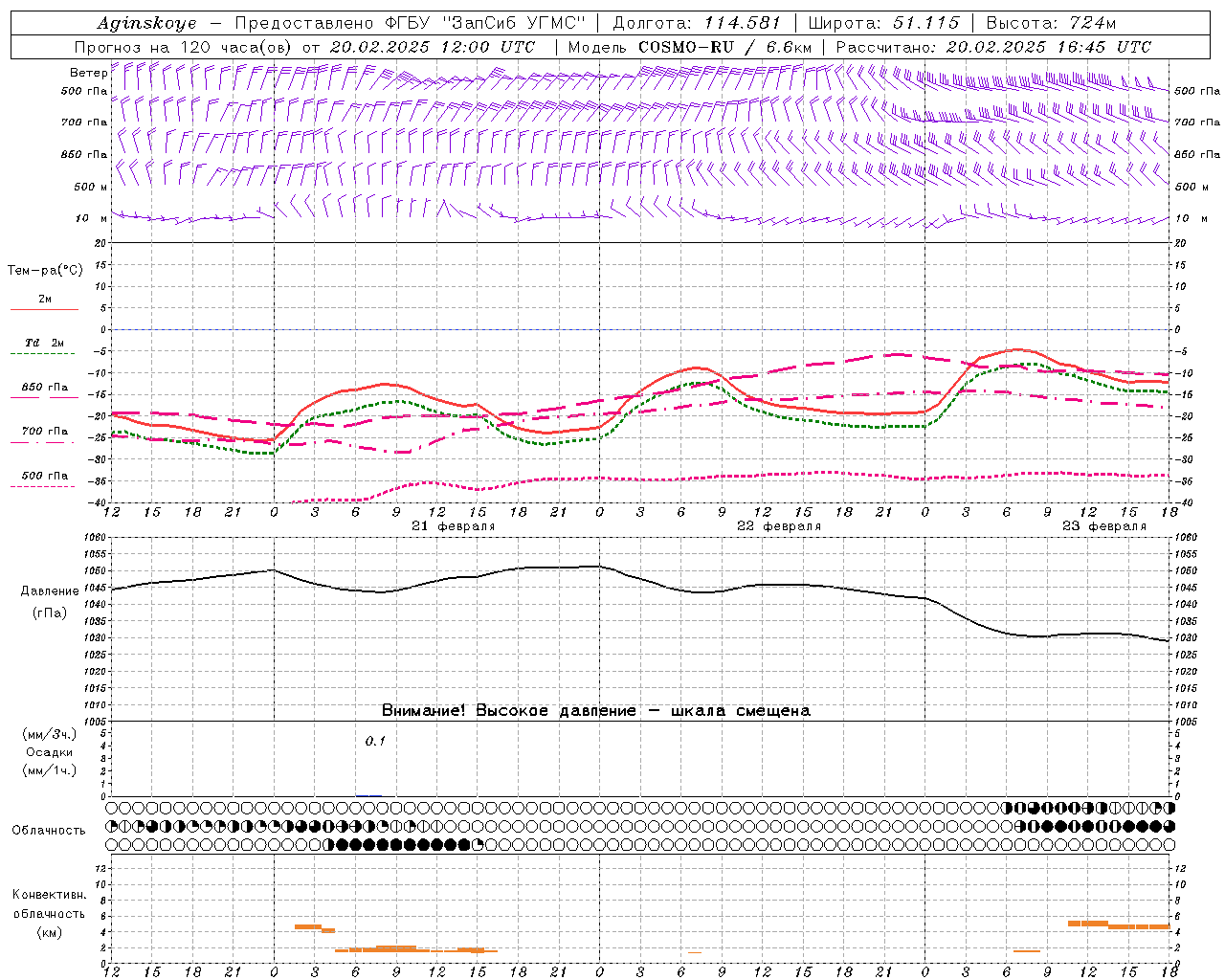
Task: Click the "21 февраля" date label
Action: click(x=454, y=526)
